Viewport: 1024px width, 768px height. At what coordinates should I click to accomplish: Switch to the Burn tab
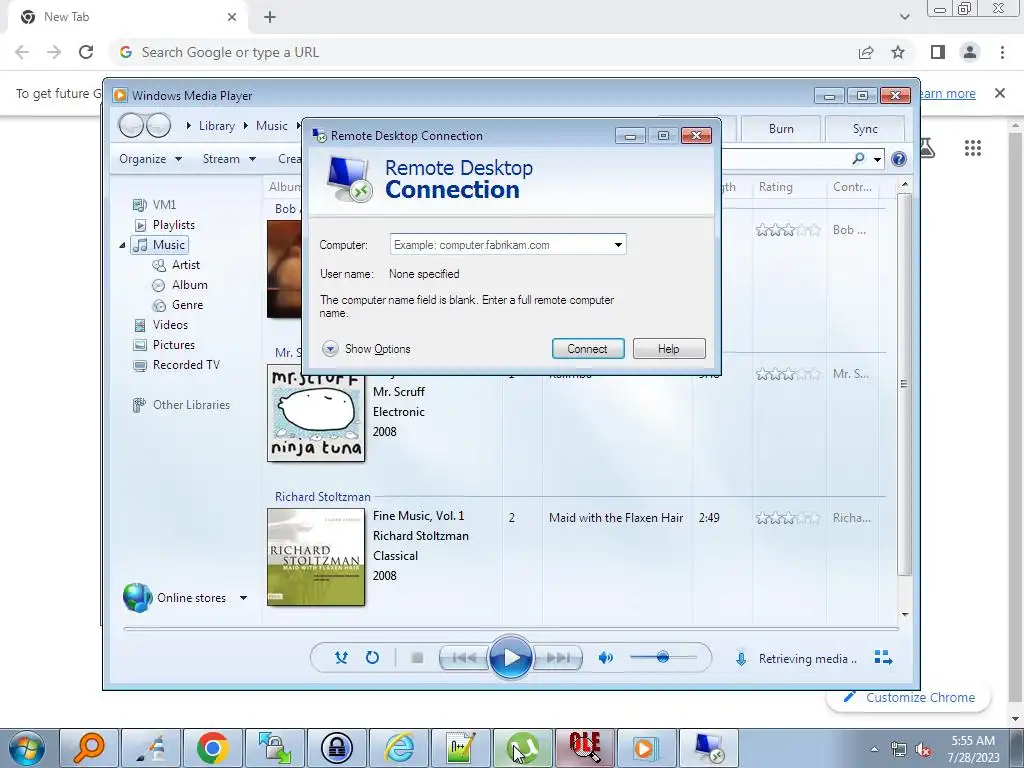pos(781,129)
